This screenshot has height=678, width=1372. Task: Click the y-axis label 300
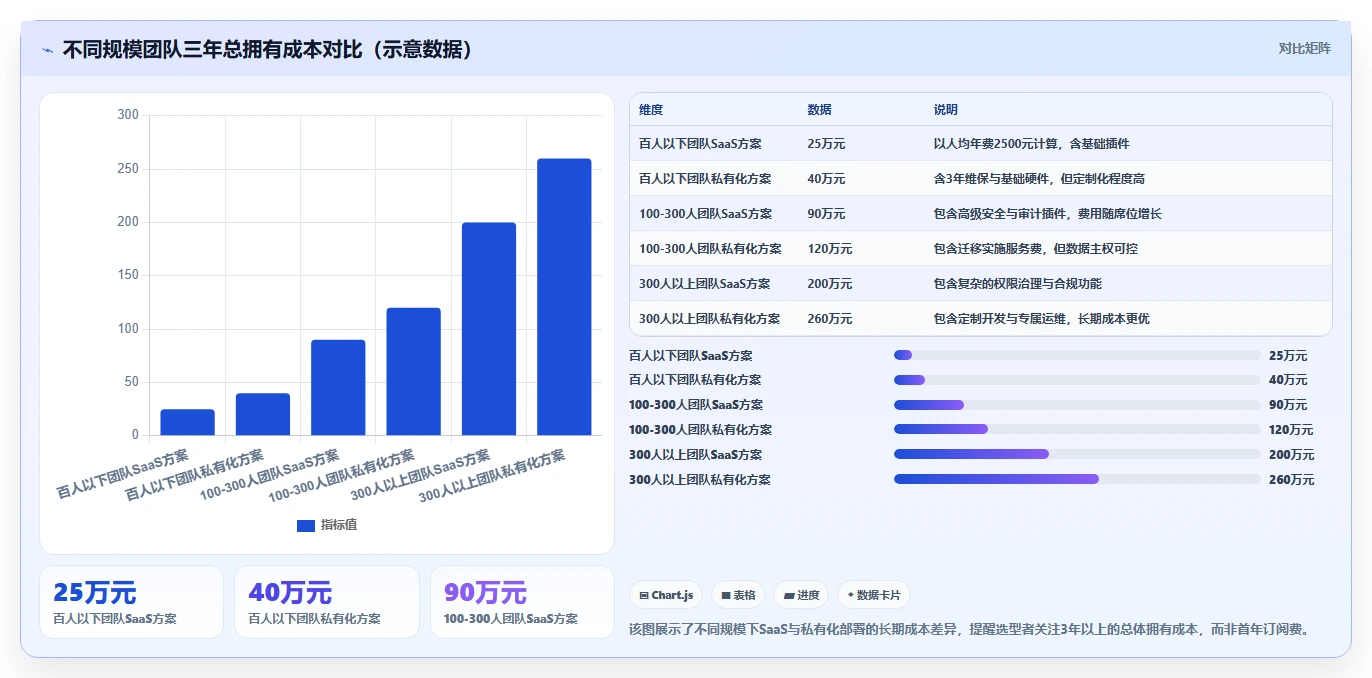(128, 115)
